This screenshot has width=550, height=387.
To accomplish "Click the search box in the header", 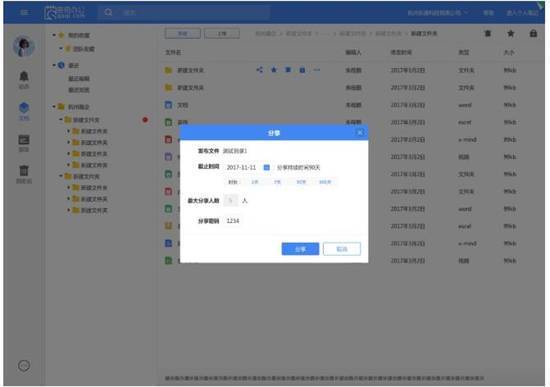I will click(x=184, y=13).
